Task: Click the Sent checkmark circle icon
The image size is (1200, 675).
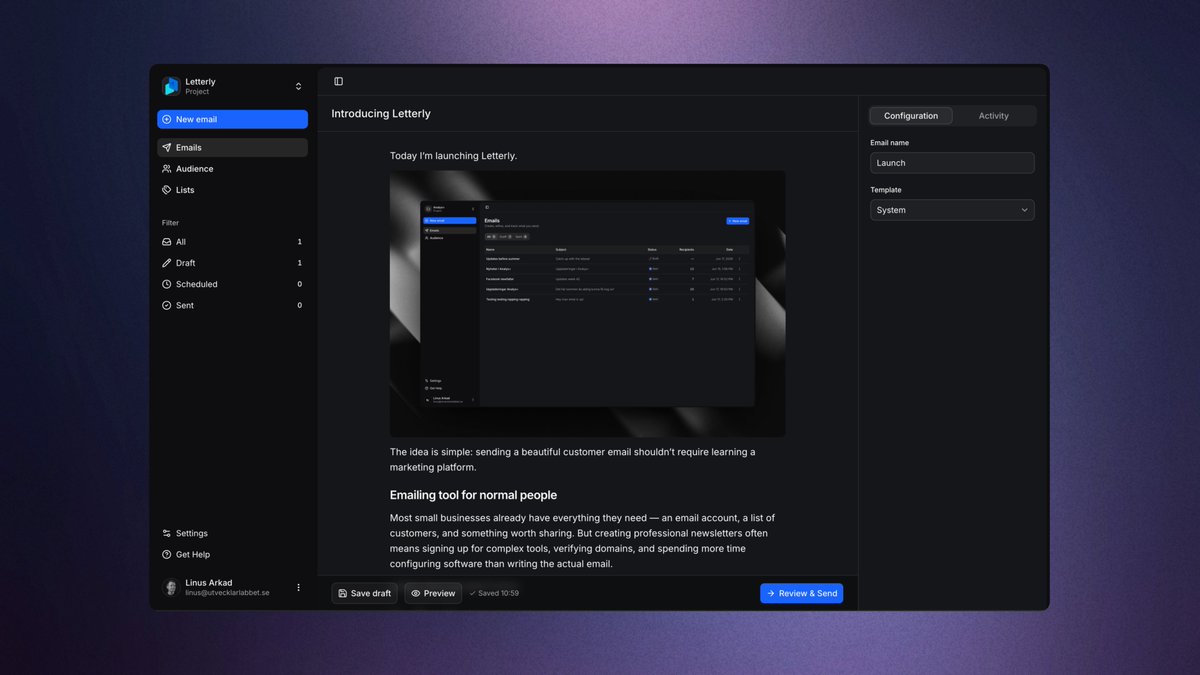Action: 167,305
